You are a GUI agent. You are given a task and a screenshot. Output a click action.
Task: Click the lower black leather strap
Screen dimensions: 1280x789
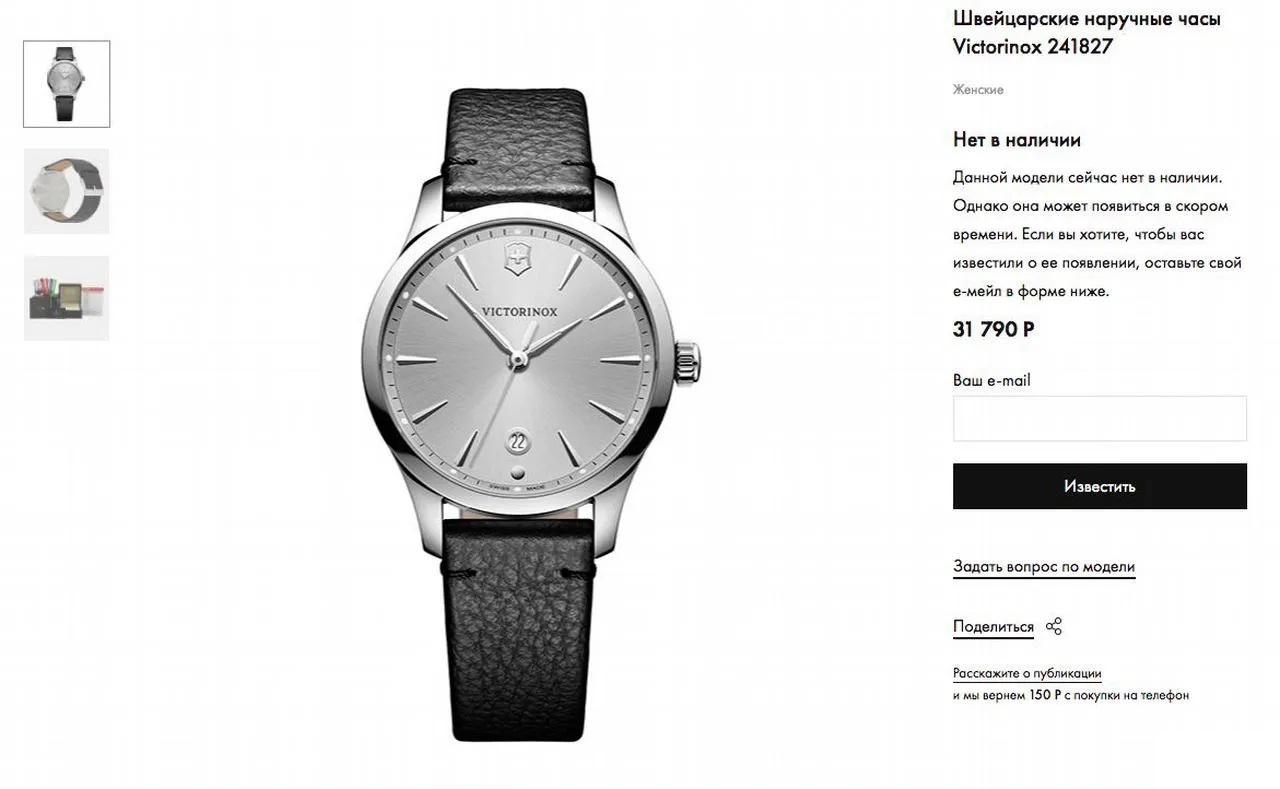click(x=517, y=628)
